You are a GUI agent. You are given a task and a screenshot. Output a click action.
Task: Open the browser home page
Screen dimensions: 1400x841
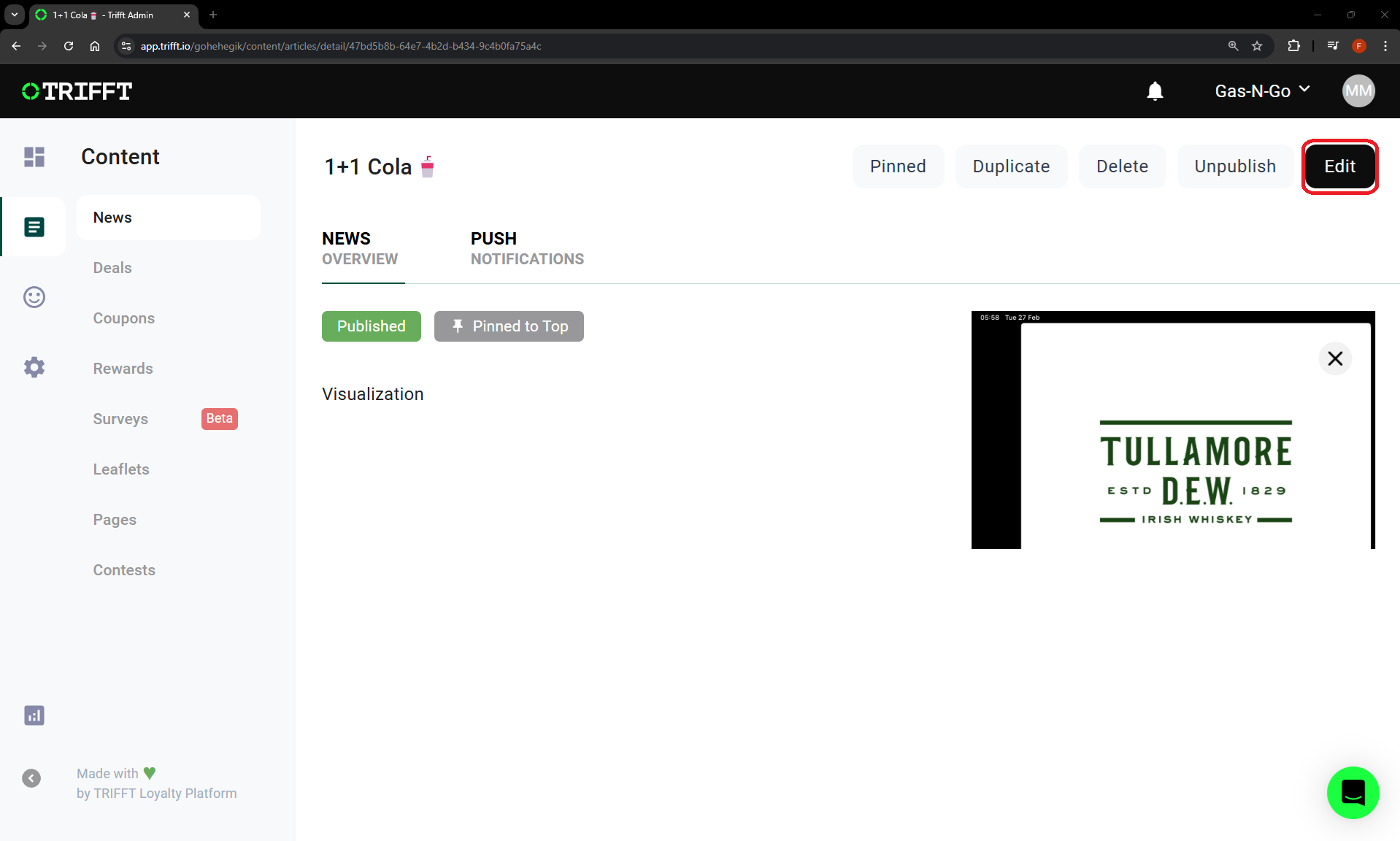pyautogui.click(x=95, y=46)
